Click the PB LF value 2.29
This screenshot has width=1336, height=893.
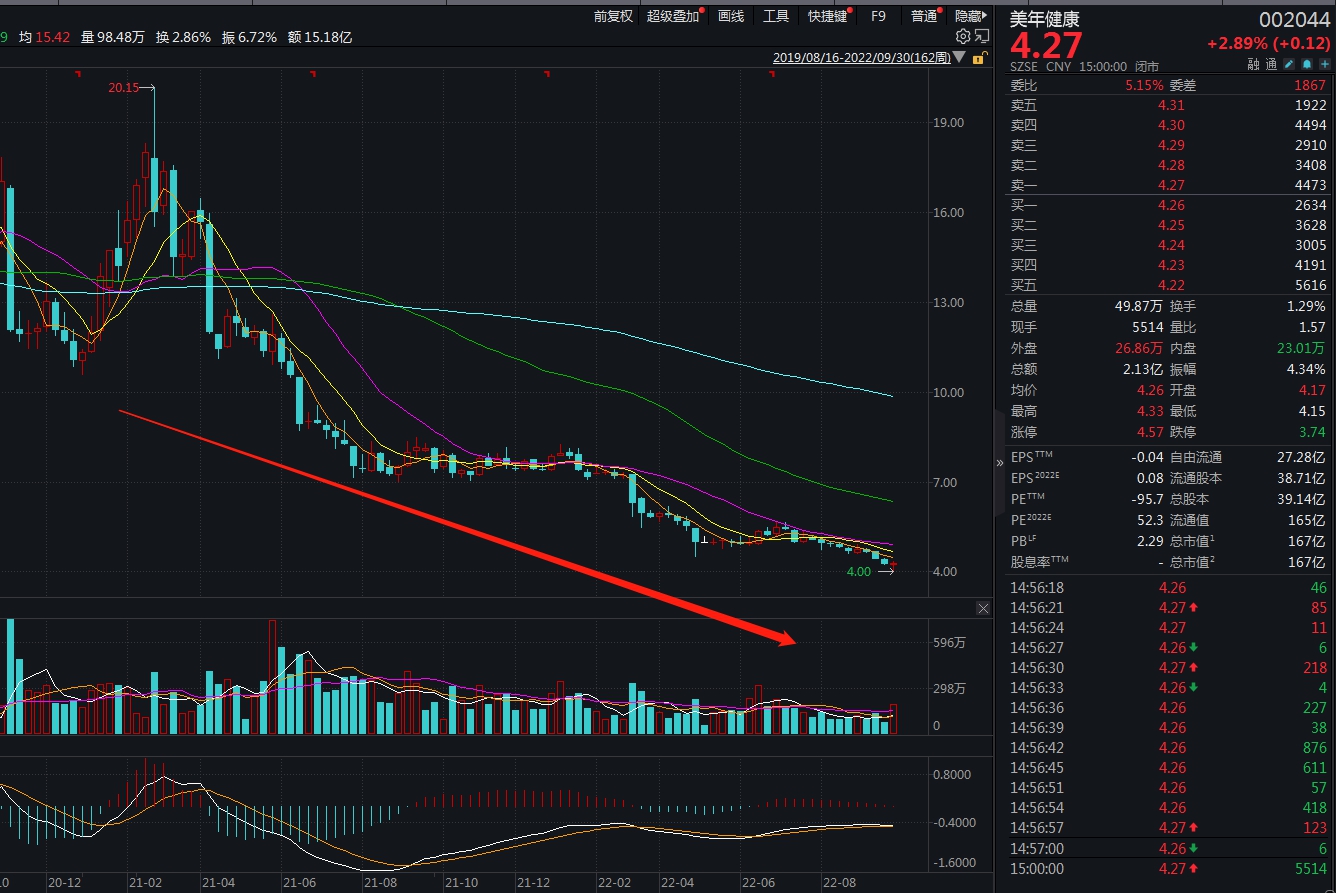click(x=1150, y=541)
